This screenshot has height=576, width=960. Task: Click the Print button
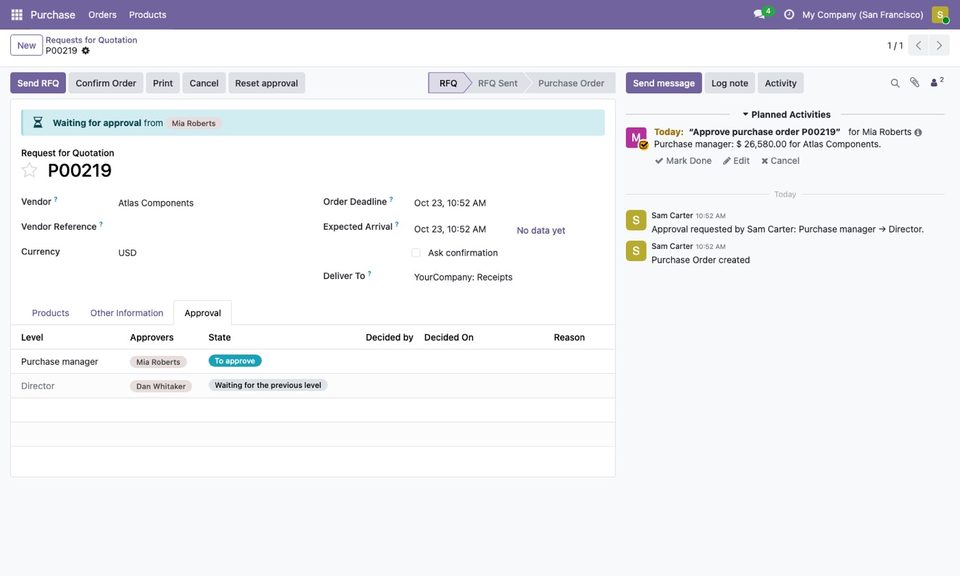pyautogui.click(x=163, y=83)
